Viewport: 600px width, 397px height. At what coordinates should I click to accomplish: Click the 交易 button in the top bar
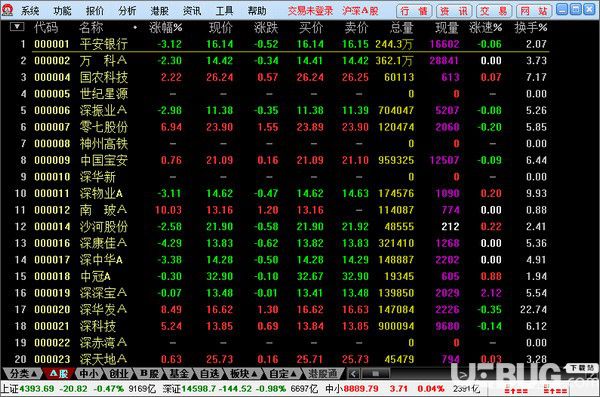494,11
